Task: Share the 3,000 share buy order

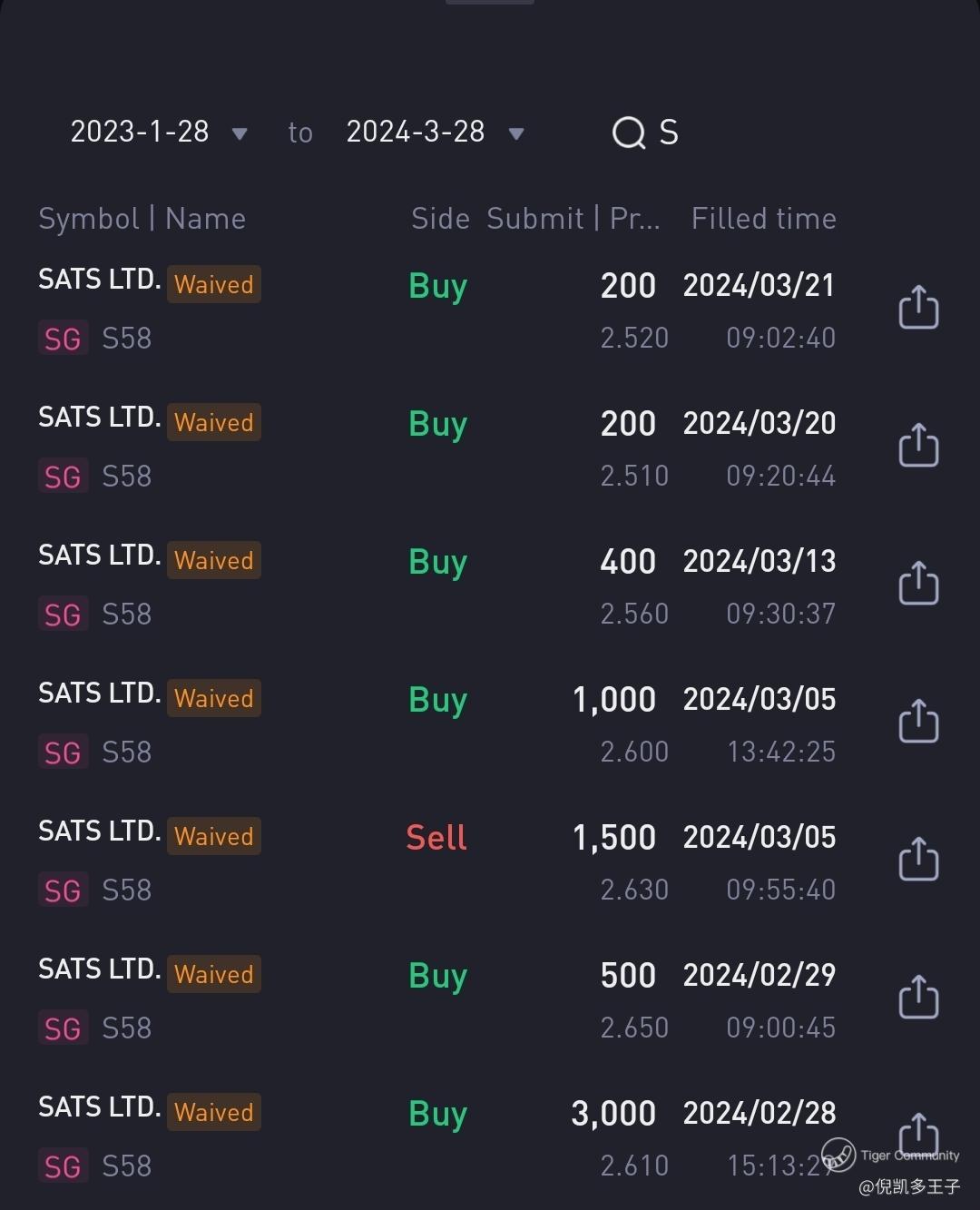Action: [x=918, y=1135]
